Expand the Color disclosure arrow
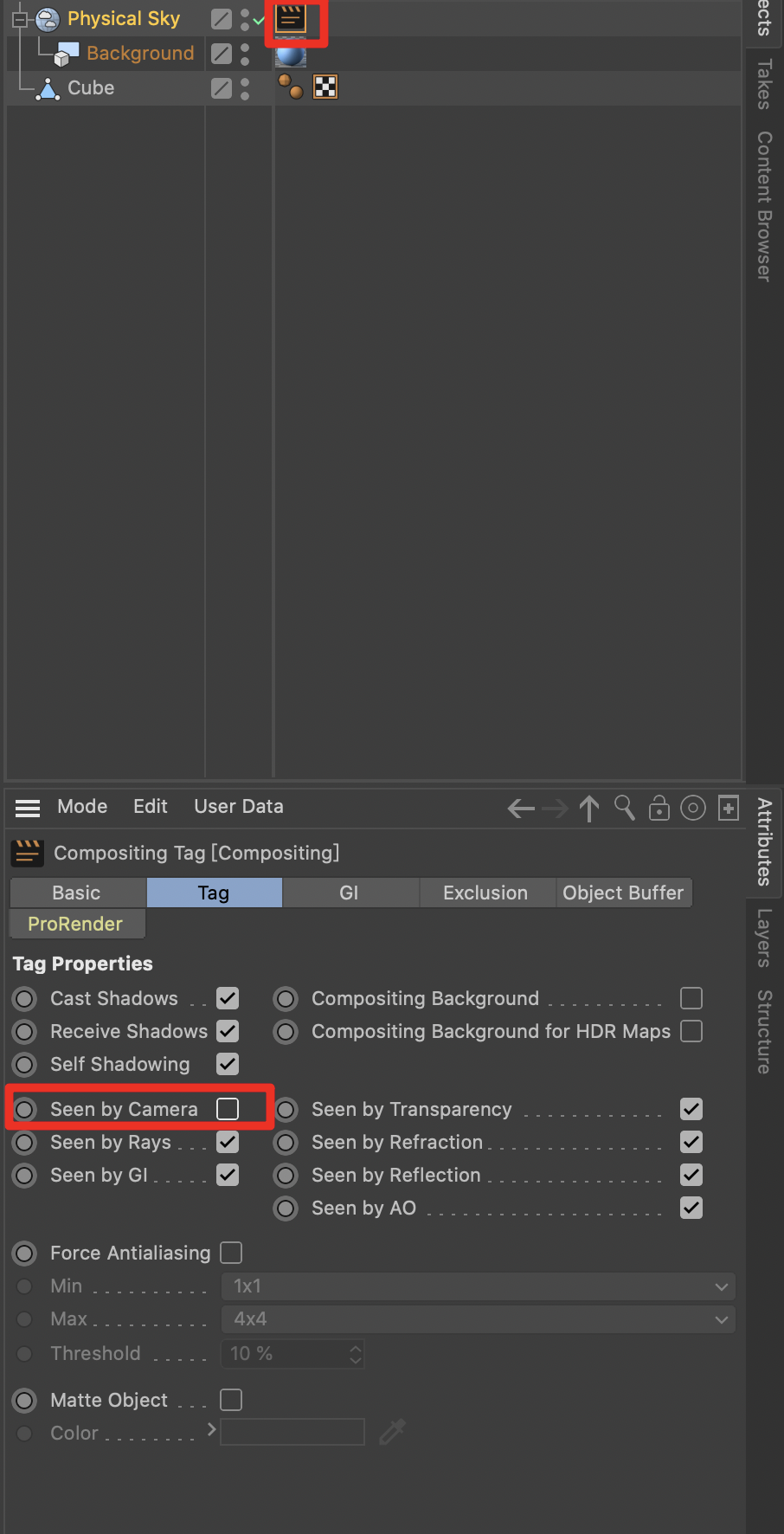Screen dimensions: 784x1534 click(x=211, y=1430)
